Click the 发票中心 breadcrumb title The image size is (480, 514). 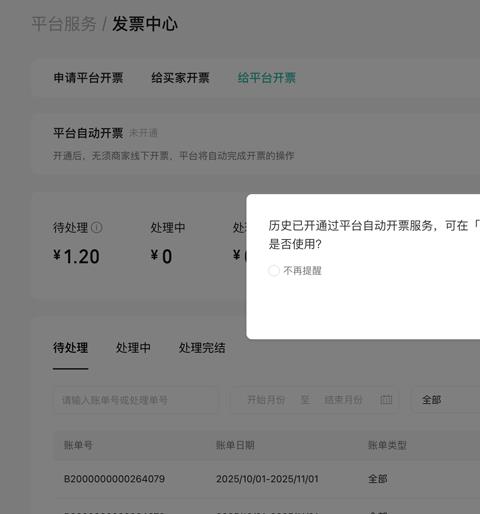tap(145, 24)
